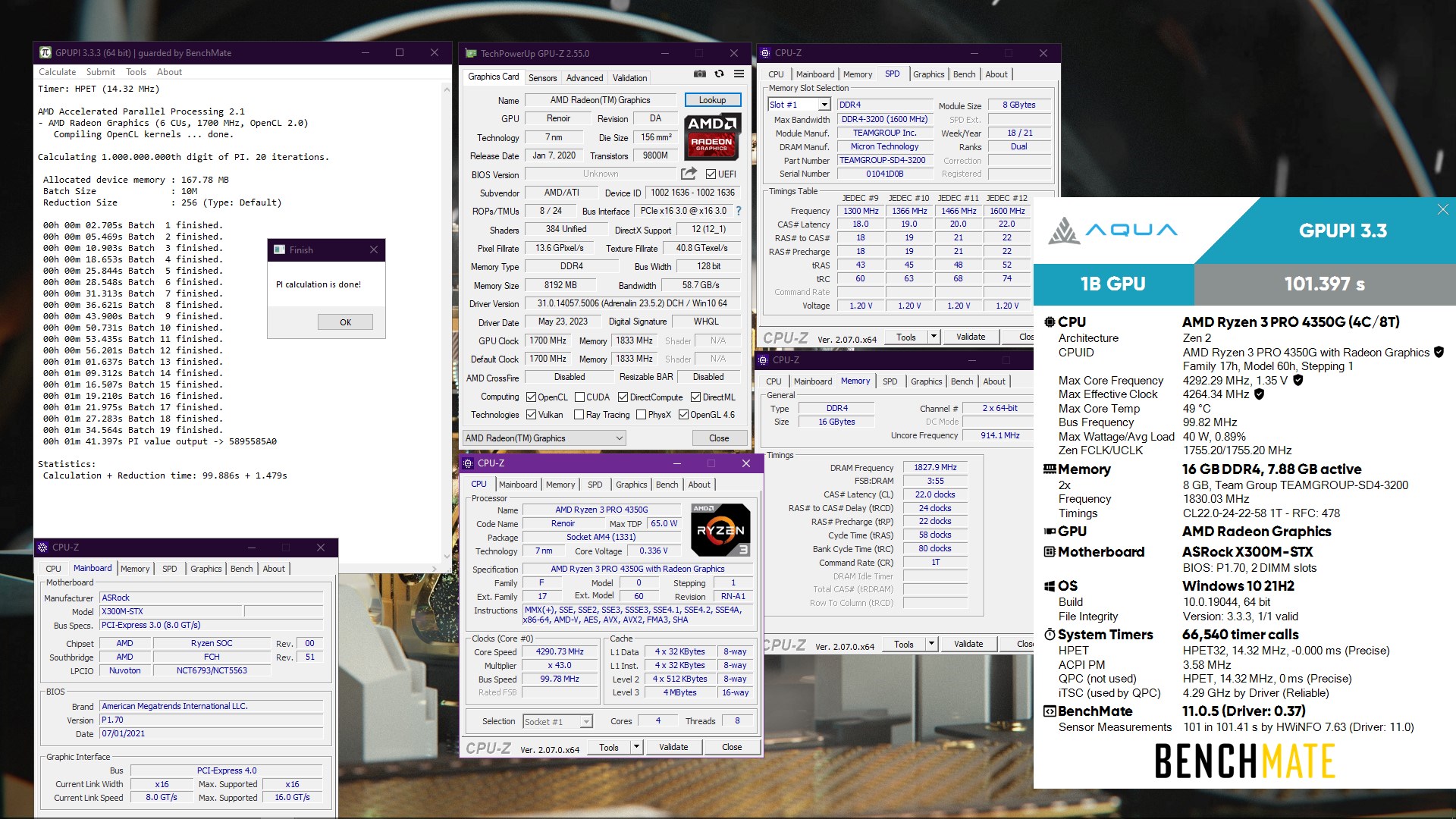
Task: Open Graphics tab in CPU-Z SPD window
Action: tap(928, 74)
